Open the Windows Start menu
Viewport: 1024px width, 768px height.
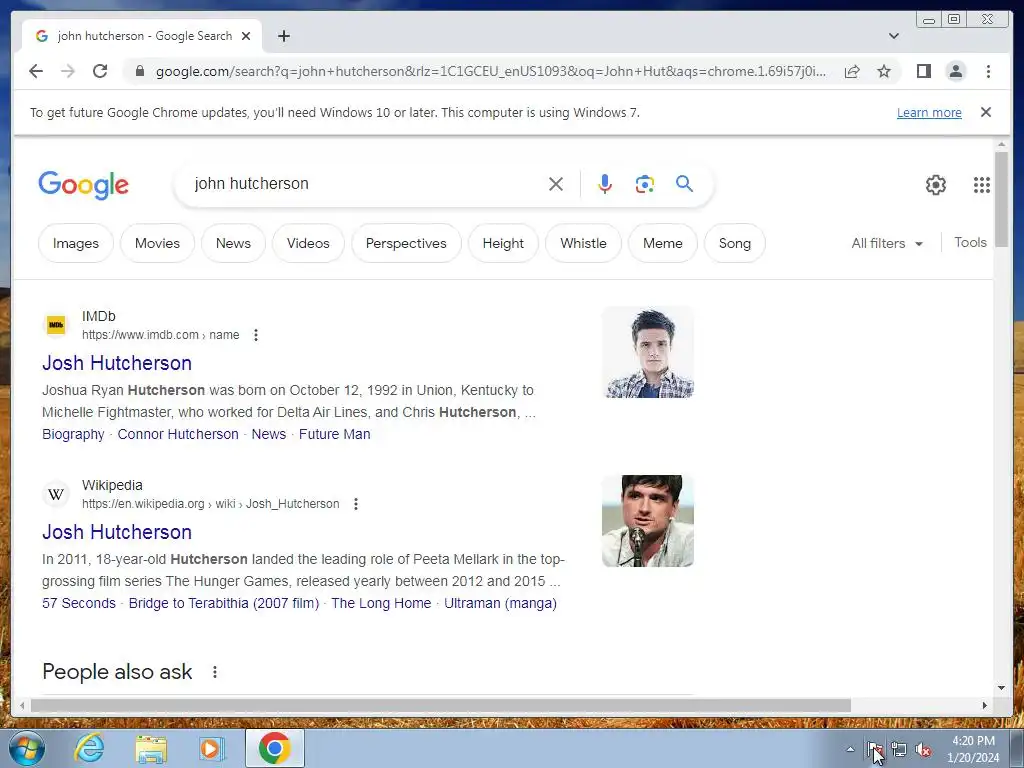coord(27,748)
